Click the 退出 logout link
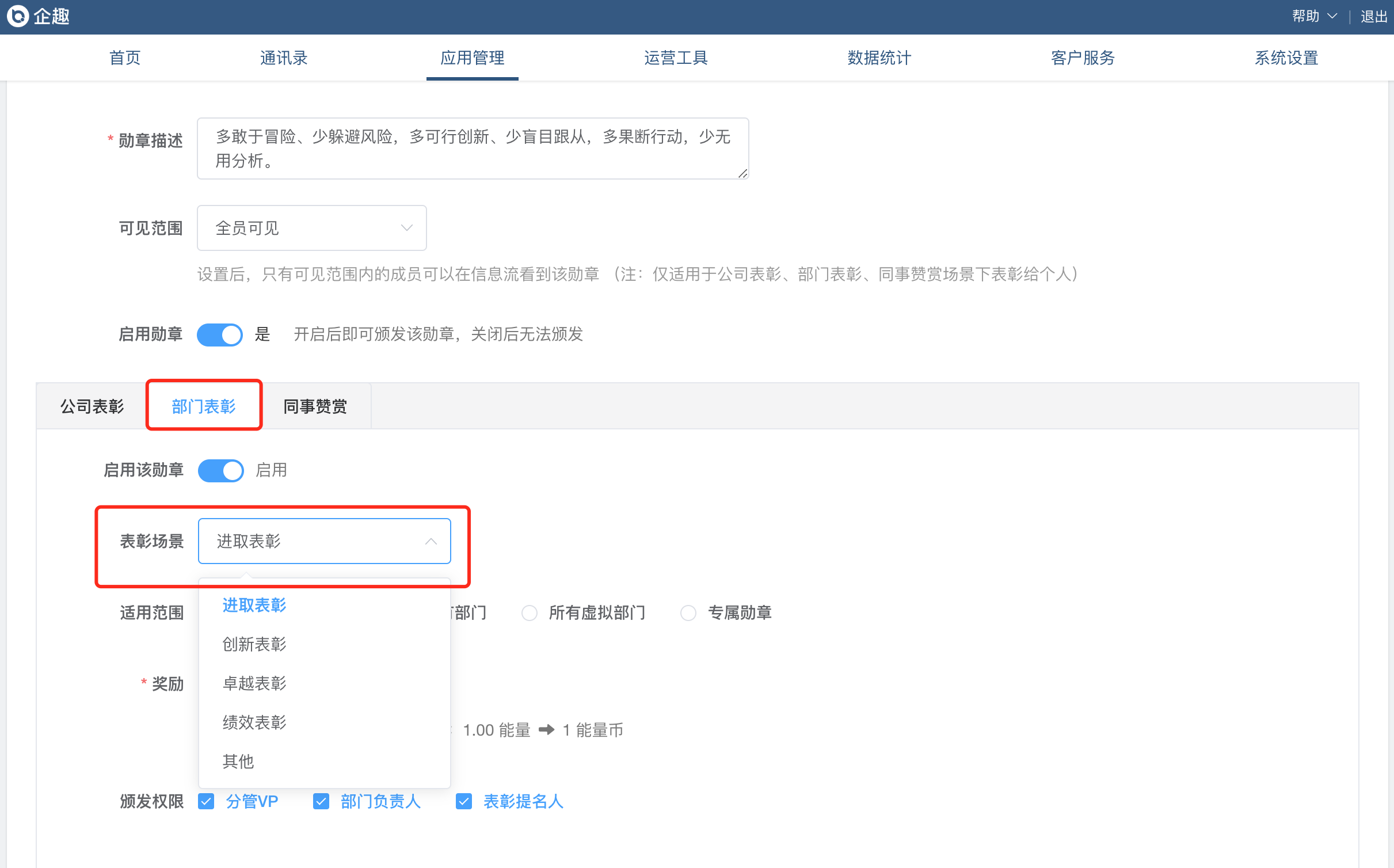 pyautogui.click(x=1373, y=17)
